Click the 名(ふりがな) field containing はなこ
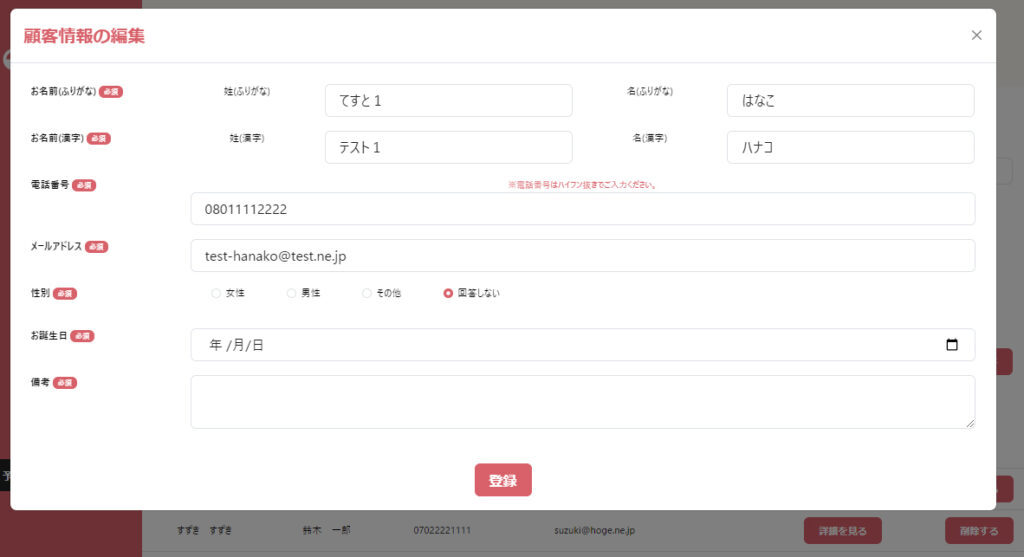The width and height of the screenshot is (1024, 557). [x=850, y=100]
